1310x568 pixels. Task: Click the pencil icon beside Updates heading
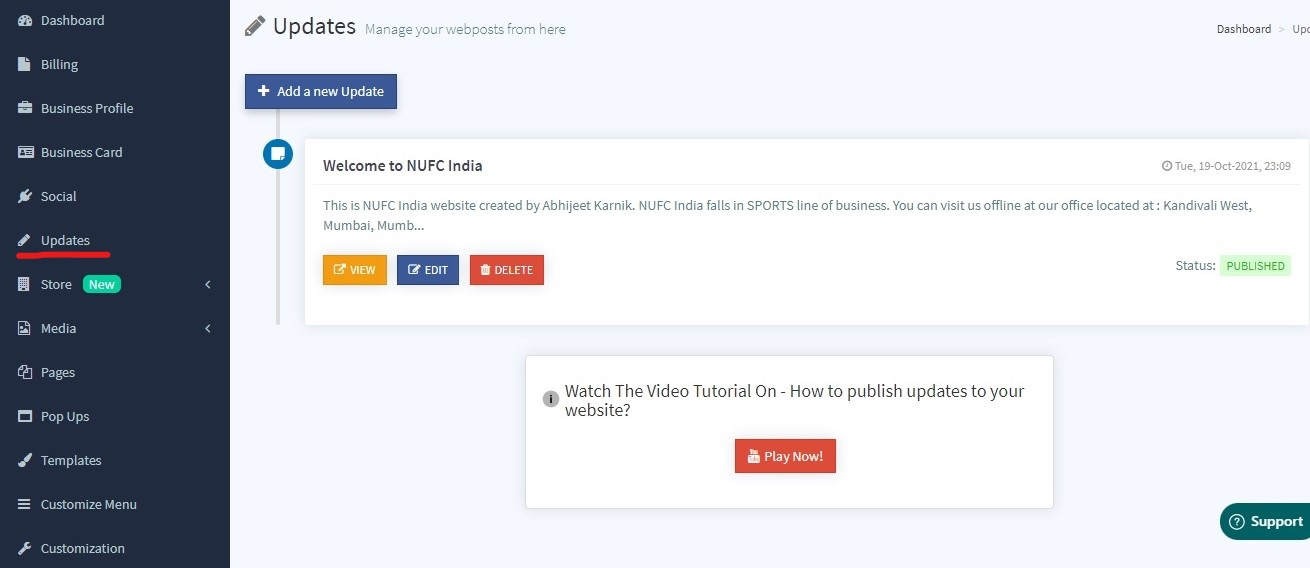255,26
